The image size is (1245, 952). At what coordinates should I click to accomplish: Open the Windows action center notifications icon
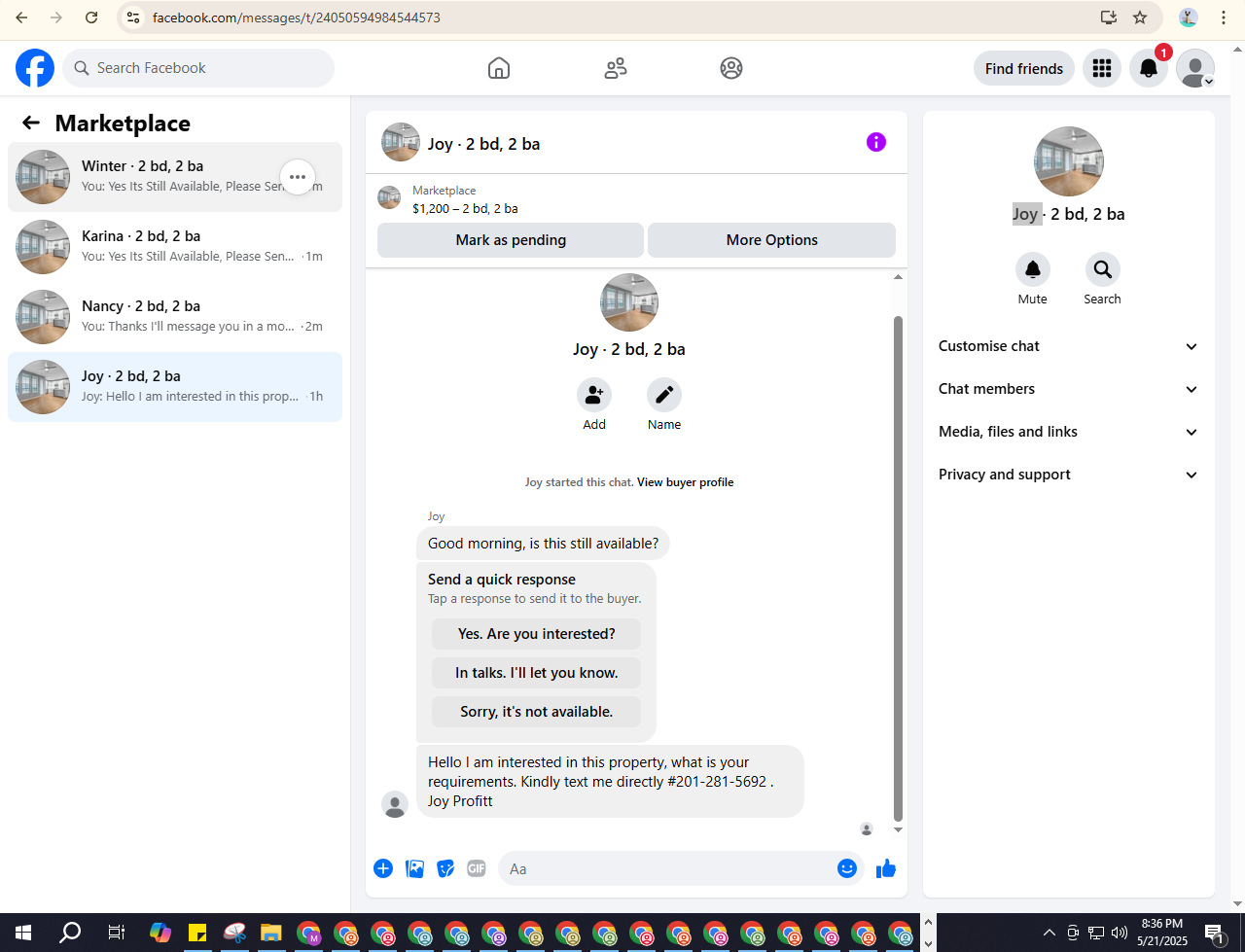(x=1215, y=934)
